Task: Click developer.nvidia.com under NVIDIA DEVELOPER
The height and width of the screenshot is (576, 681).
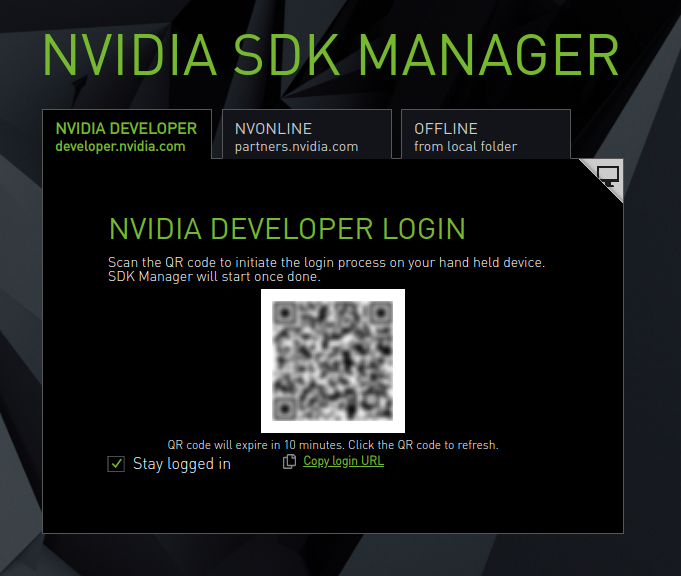Action: (120, 146)
